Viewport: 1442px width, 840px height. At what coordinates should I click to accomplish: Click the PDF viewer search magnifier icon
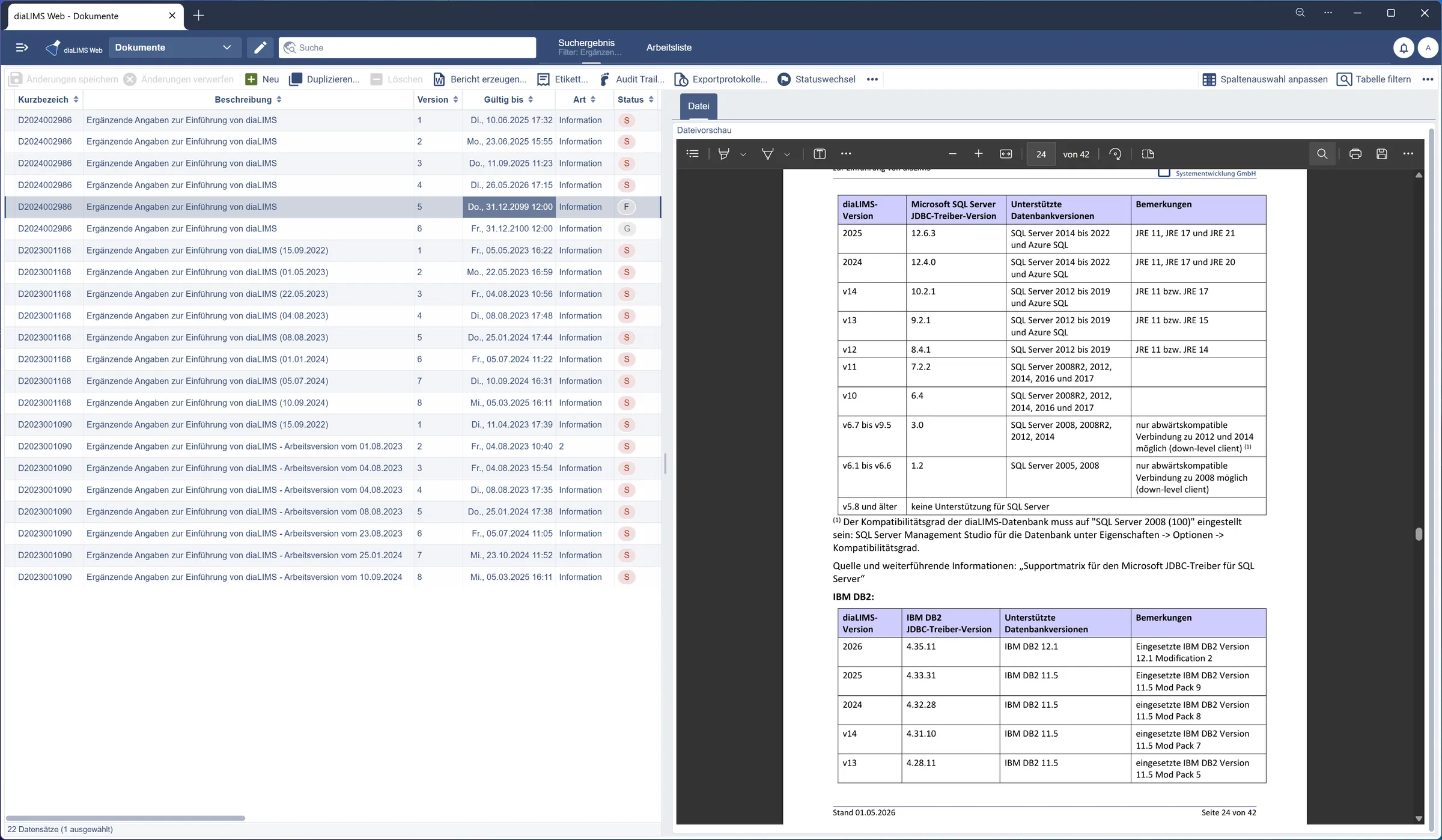click(1322, 154)
